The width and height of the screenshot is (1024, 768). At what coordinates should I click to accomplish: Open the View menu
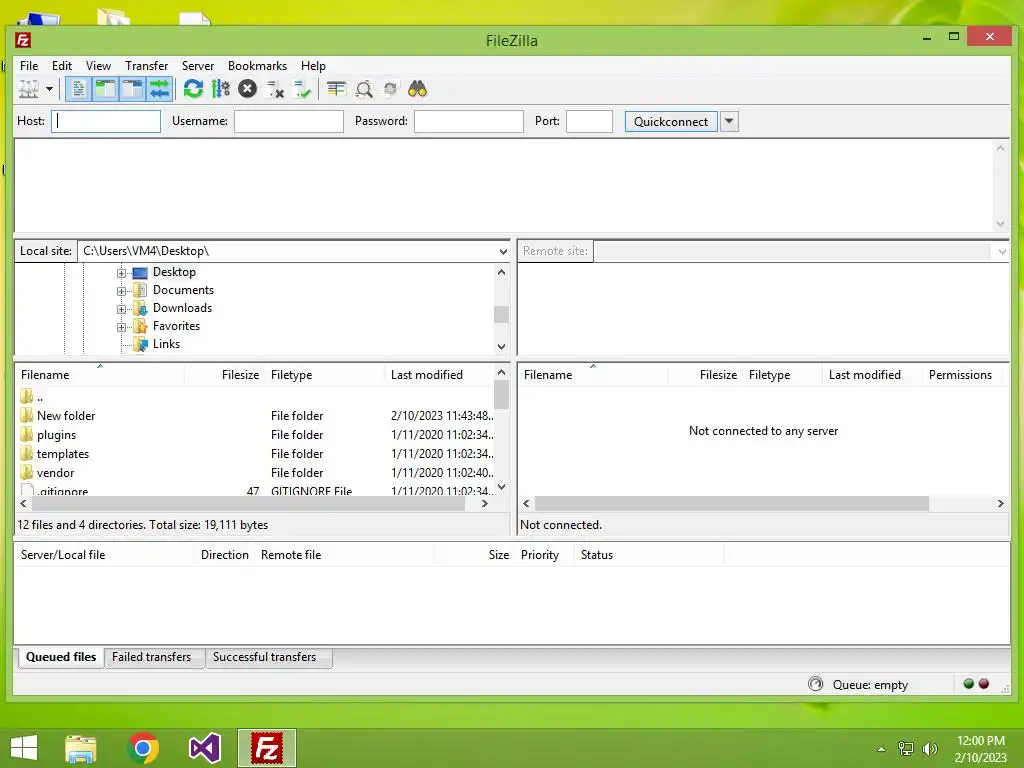tap(99, 66)
